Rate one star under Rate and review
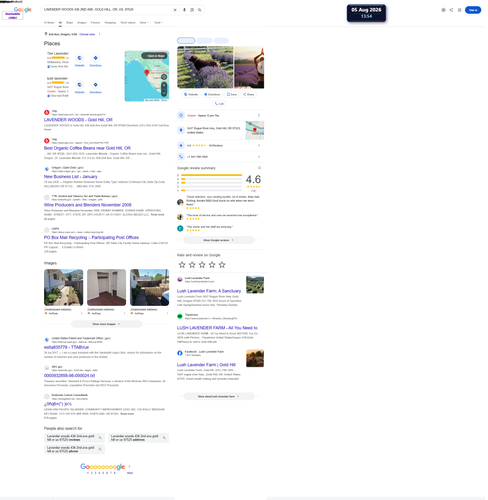The image size is (488, 500). [182, 265]
